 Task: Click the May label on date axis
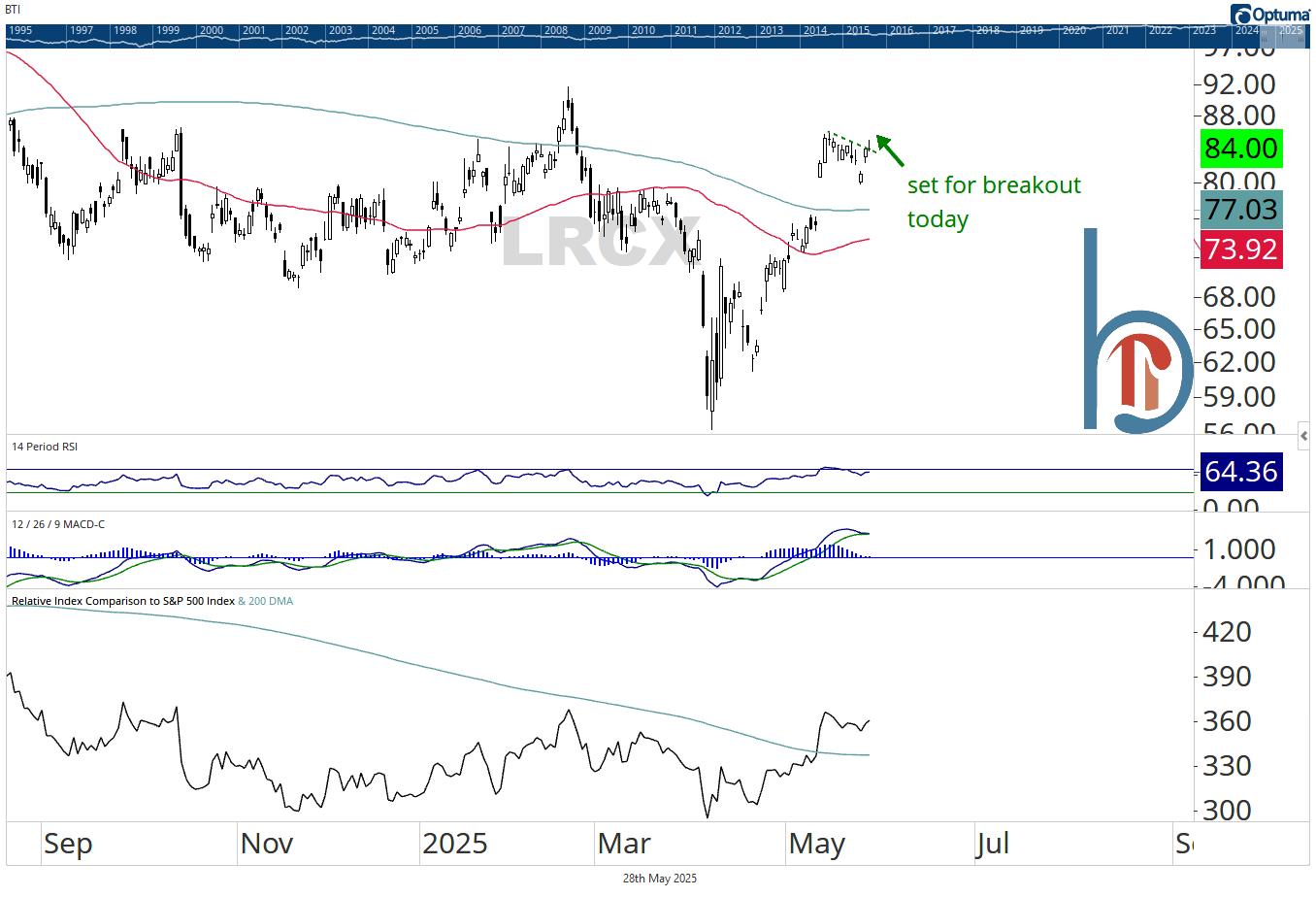point(817,845)
